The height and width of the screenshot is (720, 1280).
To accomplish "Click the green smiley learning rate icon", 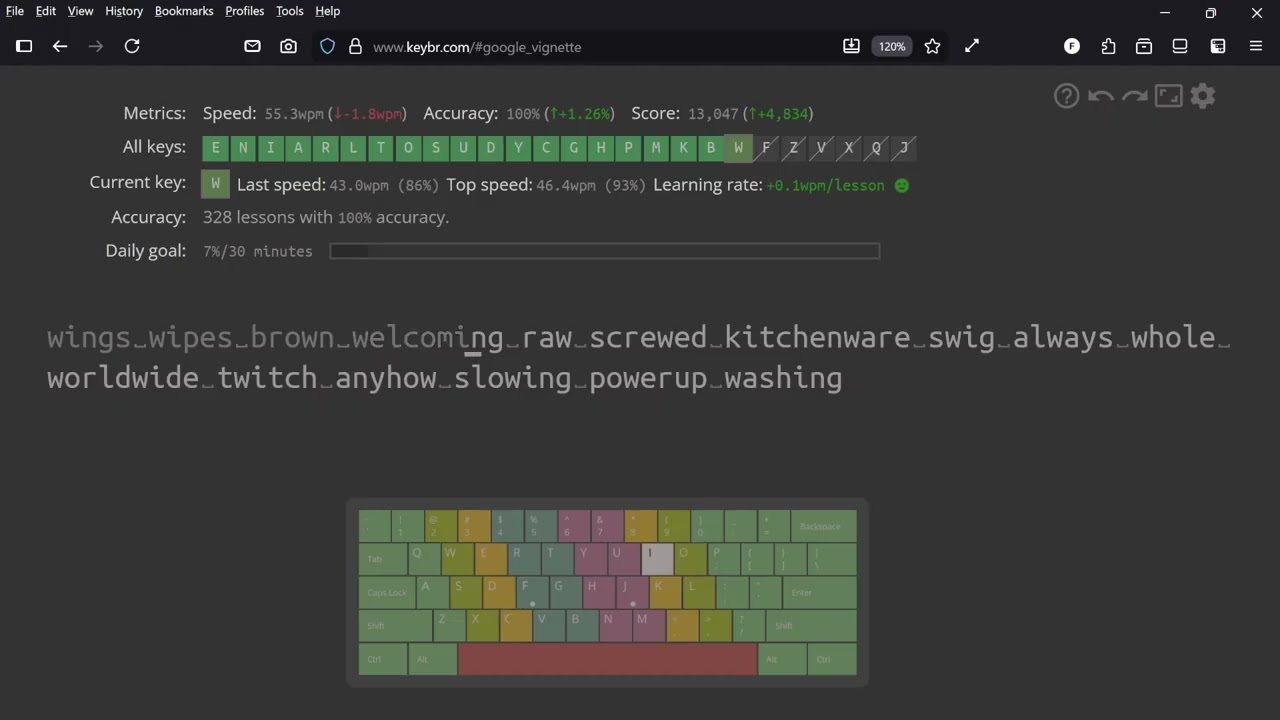I will [x=902, y=185].
